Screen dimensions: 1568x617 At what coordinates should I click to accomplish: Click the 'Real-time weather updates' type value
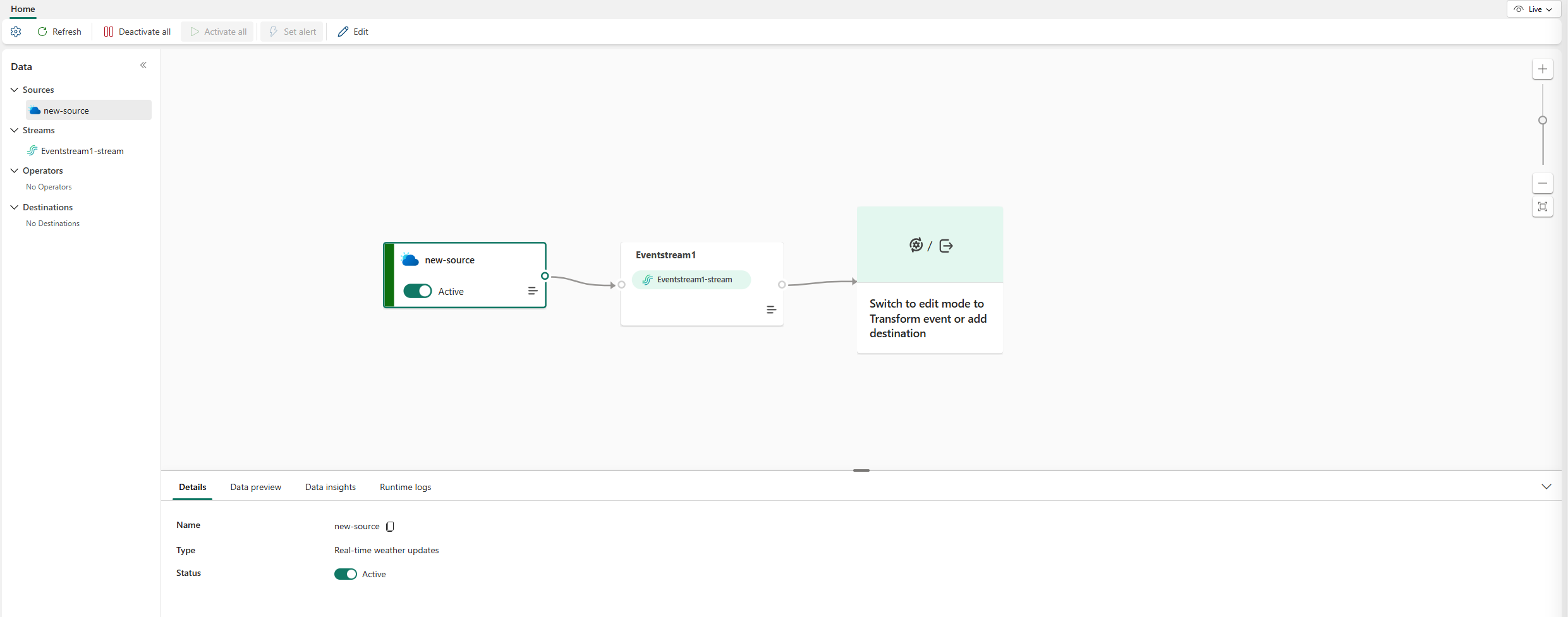click(387, 550)
